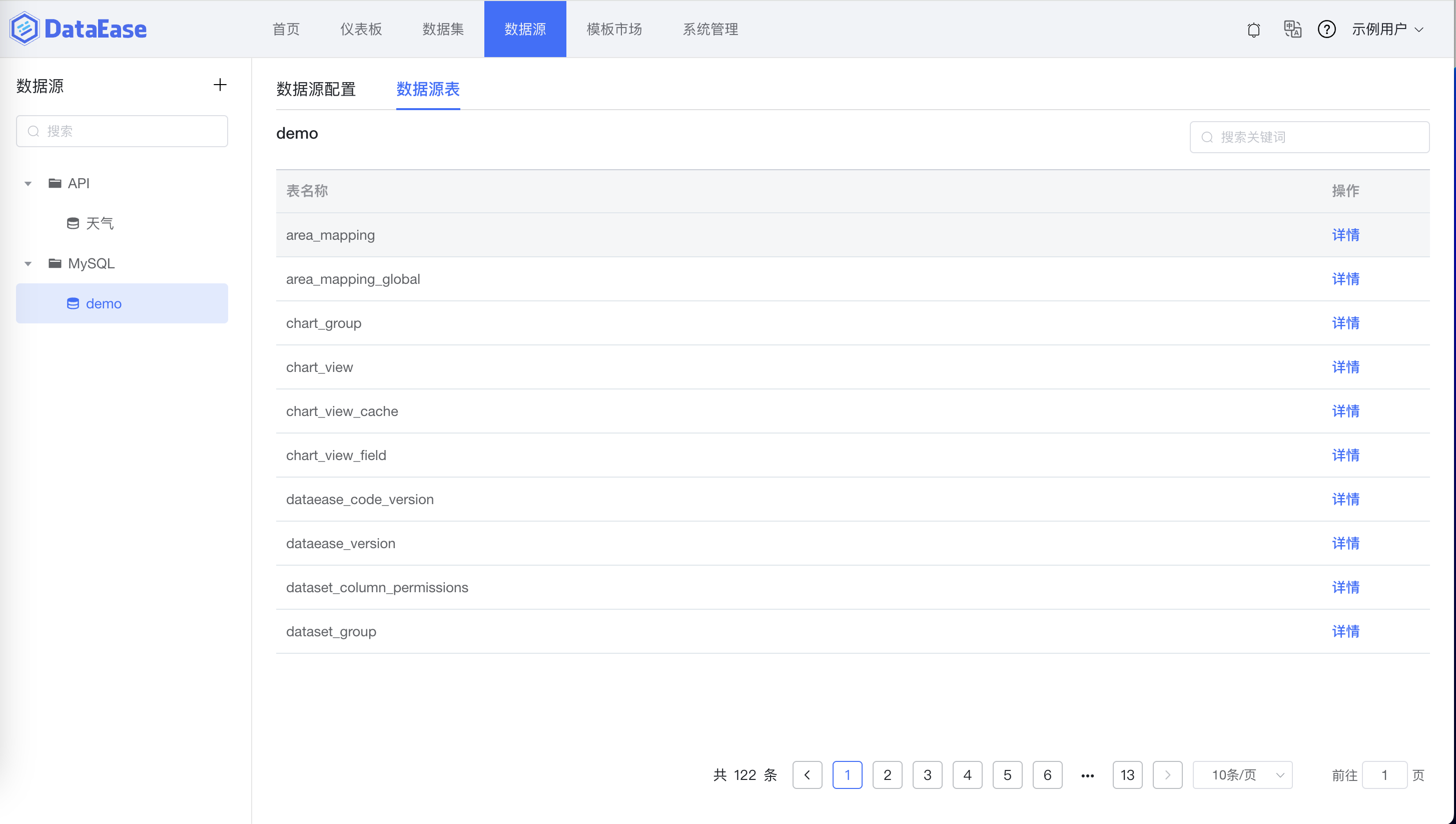Go to 首页 in the top navigation
Screen dimensions: 1456x824
click(286, 29)
